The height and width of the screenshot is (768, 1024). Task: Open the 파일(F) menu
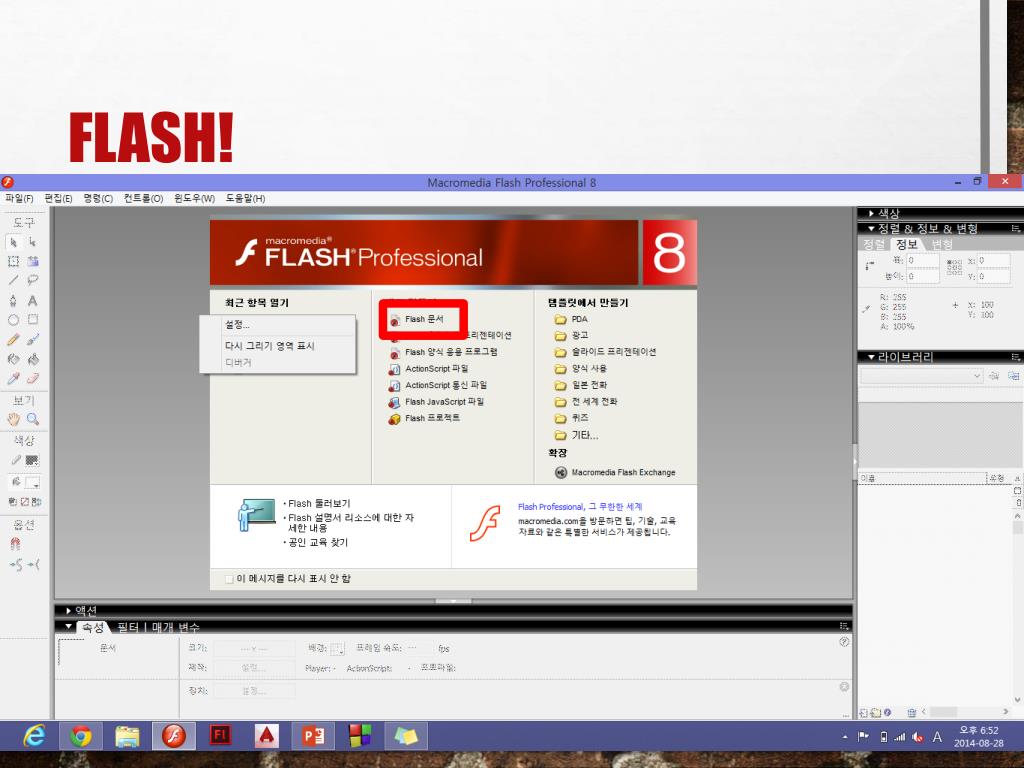click(x=19, y=198)
